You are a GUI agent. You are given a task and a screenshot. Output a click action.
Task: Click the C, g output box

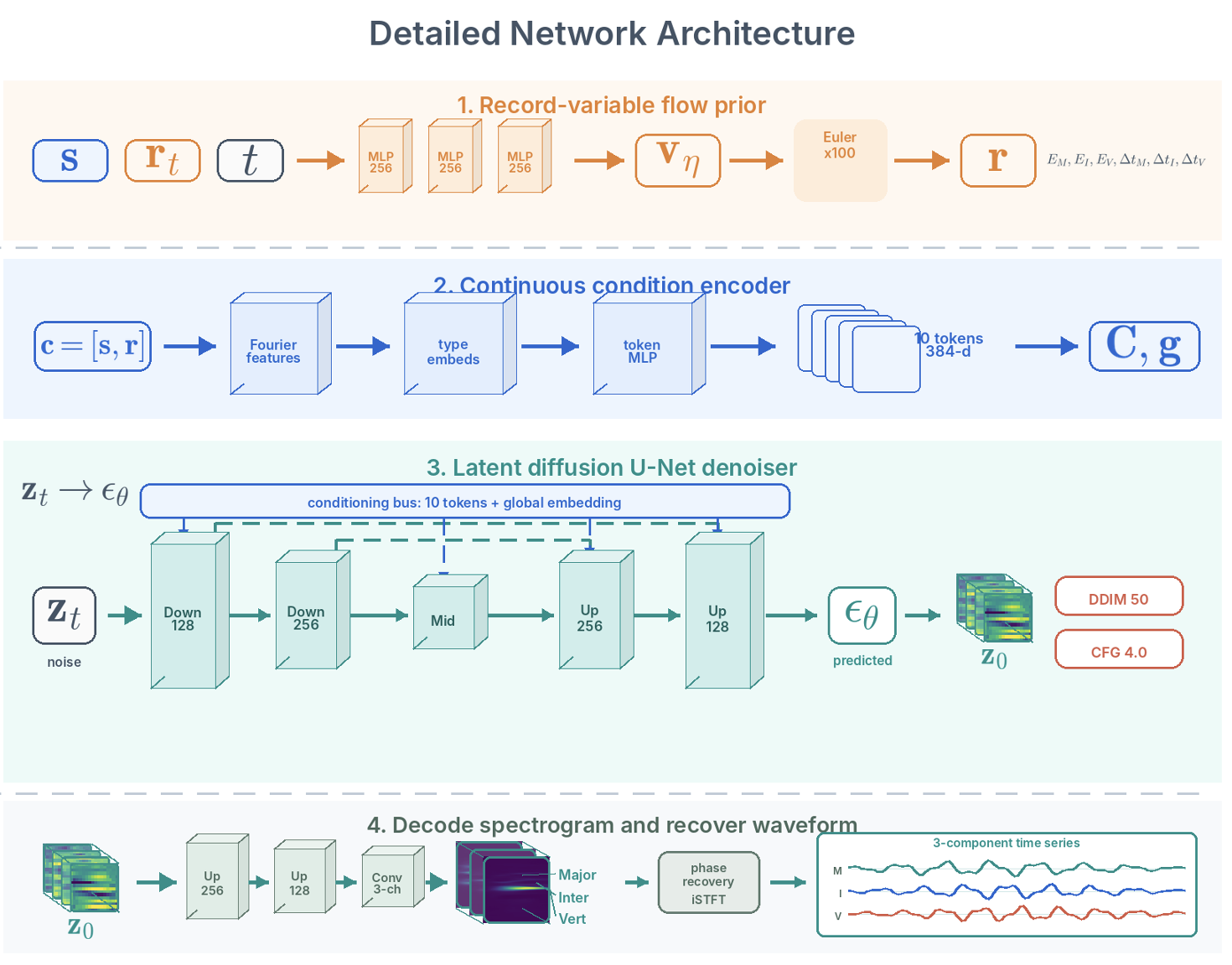pyautogui.click(x=1144, y=346)
